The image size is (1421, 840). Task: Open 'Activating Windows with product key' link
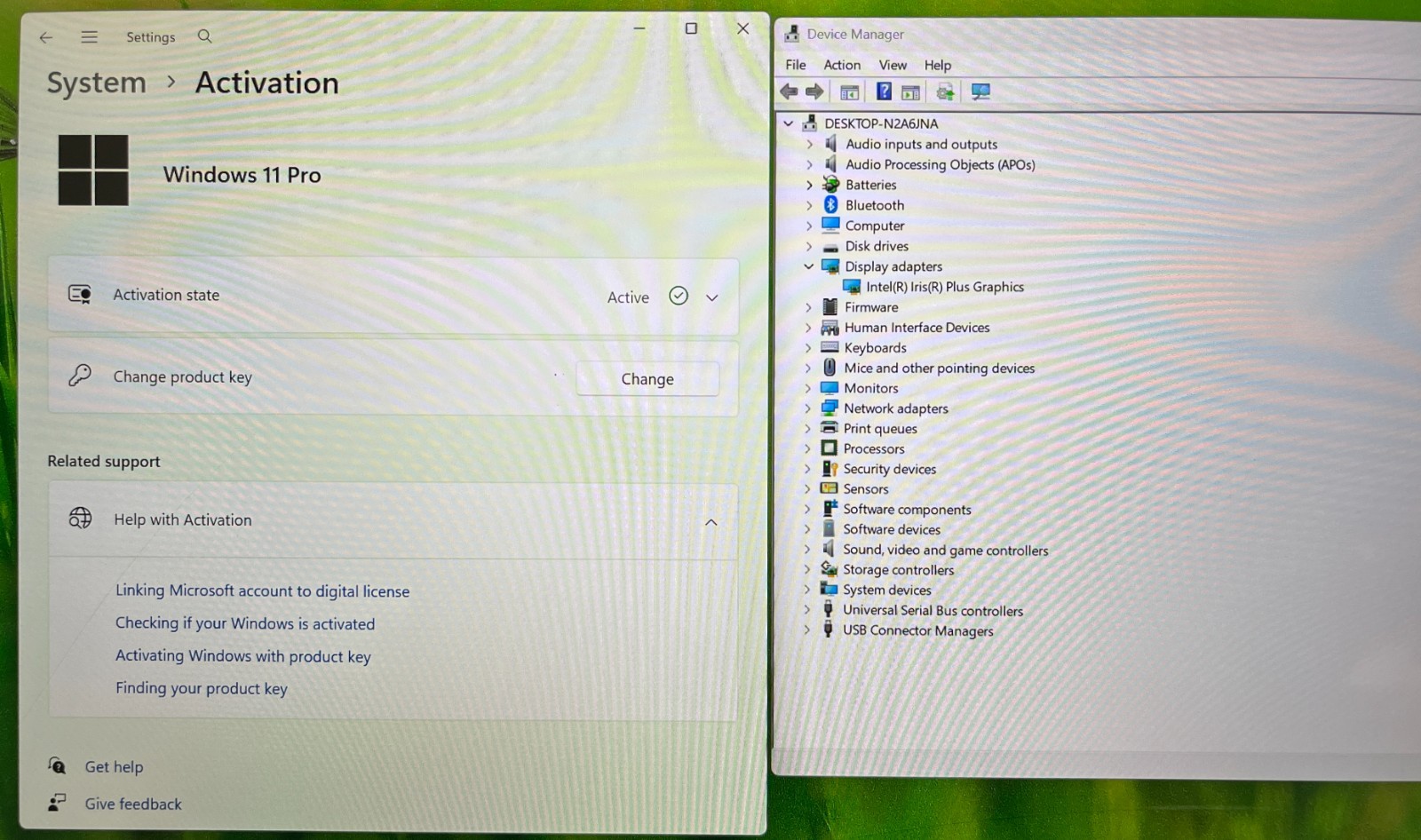pyautogui.click(x=243, y=656)
